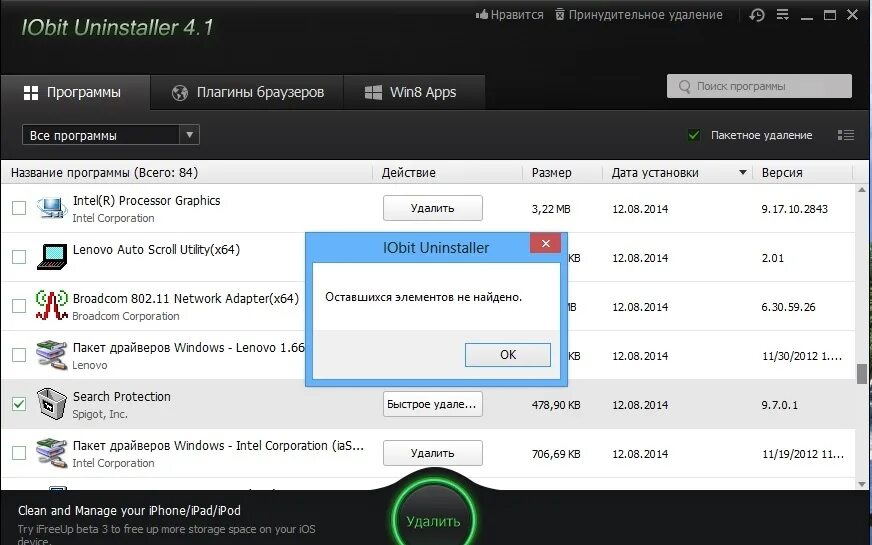Switch to the Программы tab

(76, 92)
